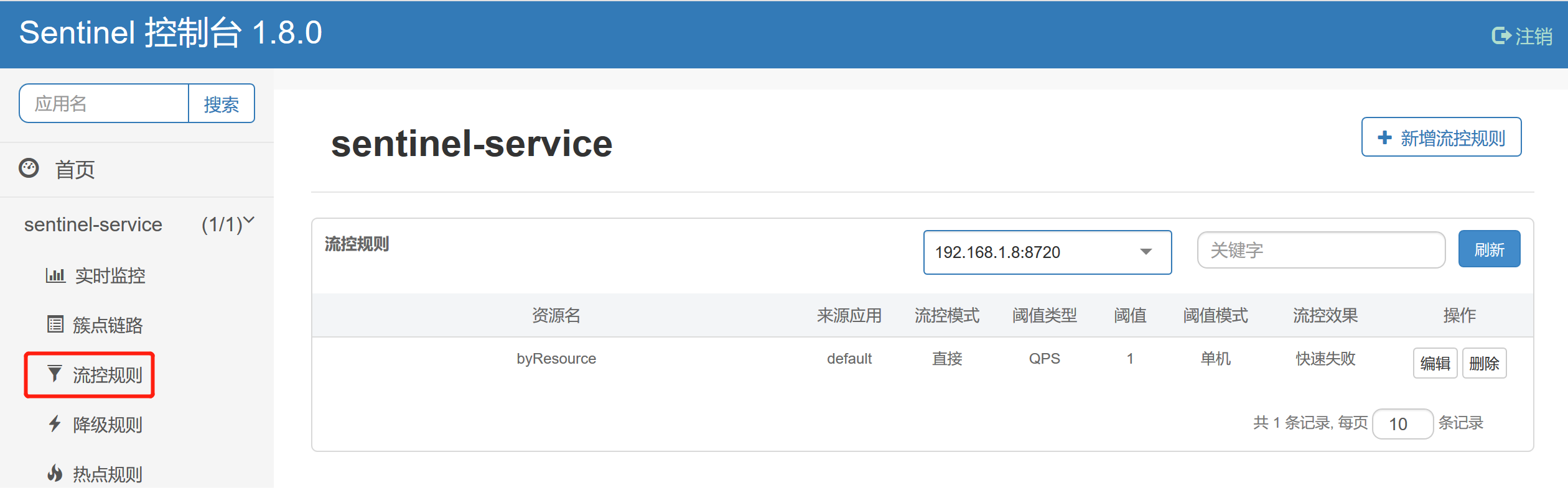Screen dimensions: 1568x488
Task: Click the logout icon next to 注销
Action: (1500, 36)
